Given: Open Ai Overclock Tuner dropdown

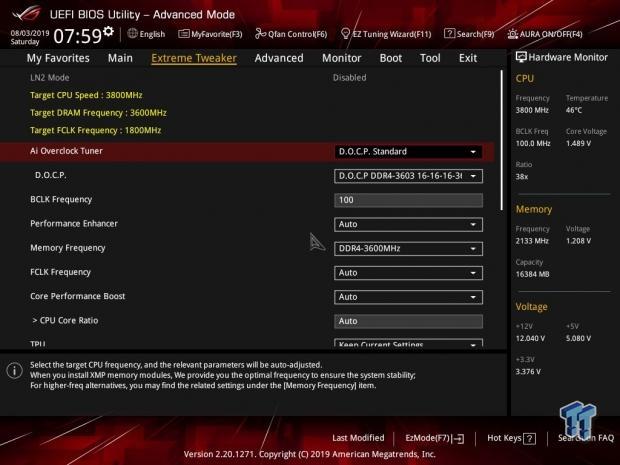Looking at the screenshot, I should [408, 152].
